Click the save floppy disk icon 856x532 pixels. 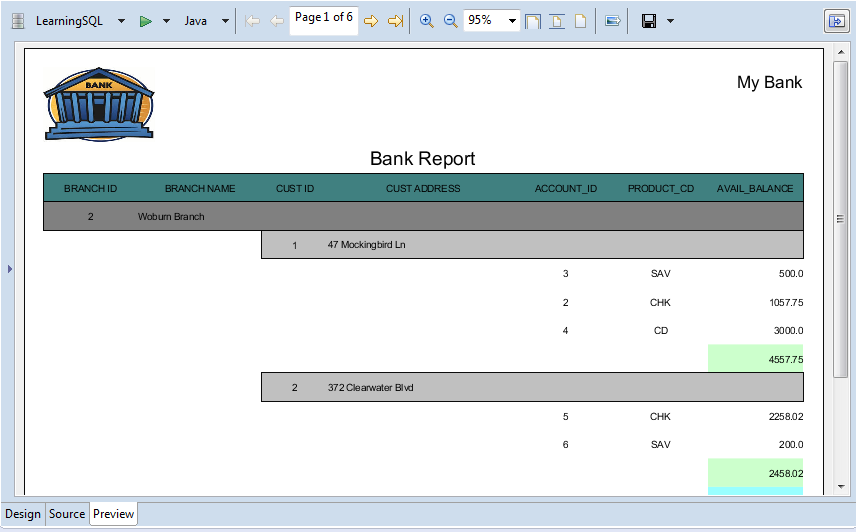point(649,21)
